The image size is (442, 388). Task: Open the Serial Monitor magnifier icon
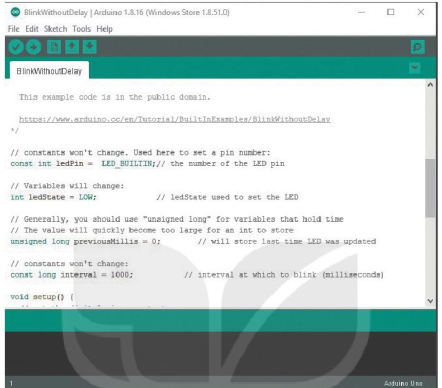418,47
